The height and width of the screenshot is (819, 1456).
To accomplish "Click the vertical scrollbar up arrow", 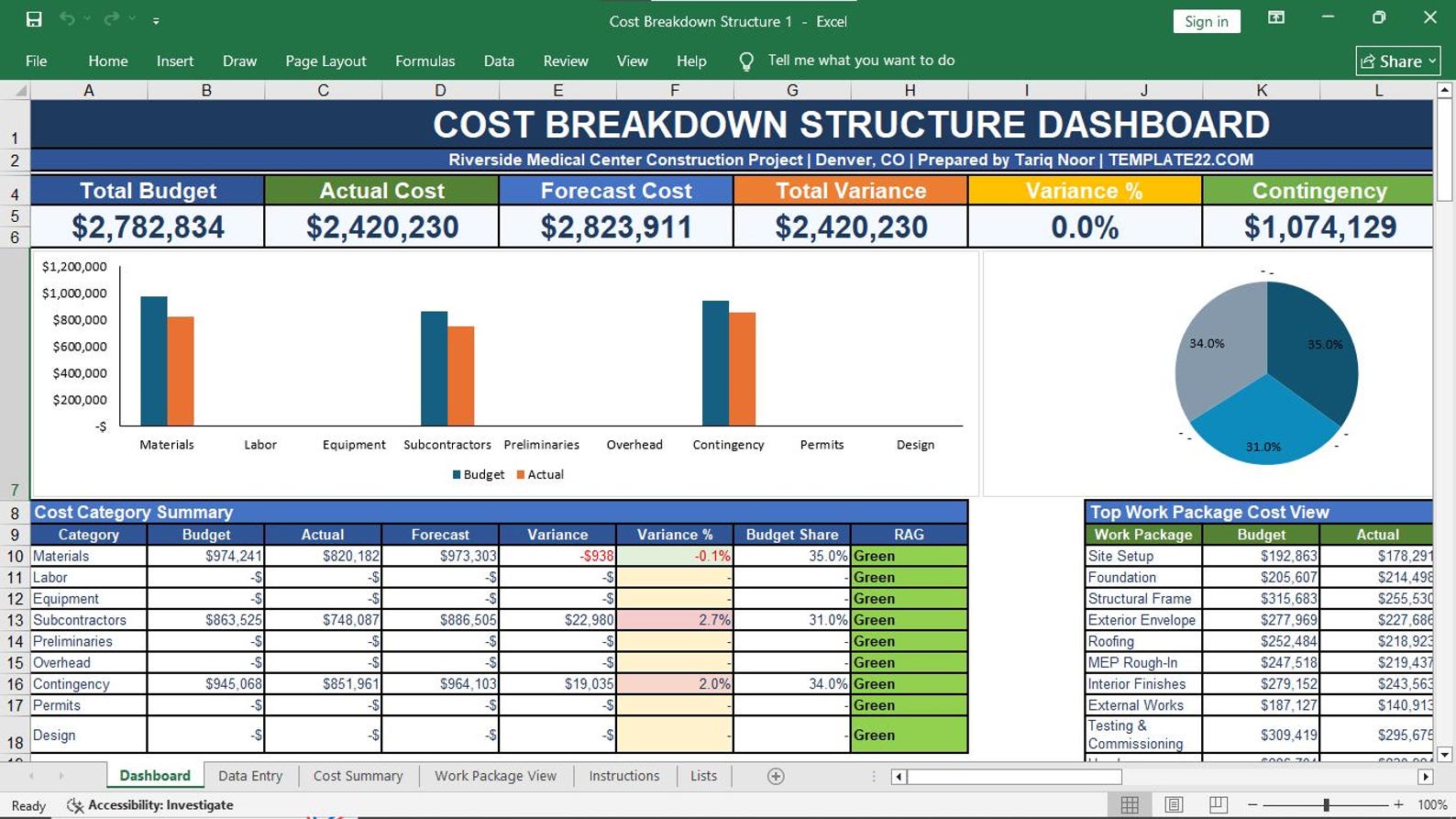I will [x=1445, y=90].
